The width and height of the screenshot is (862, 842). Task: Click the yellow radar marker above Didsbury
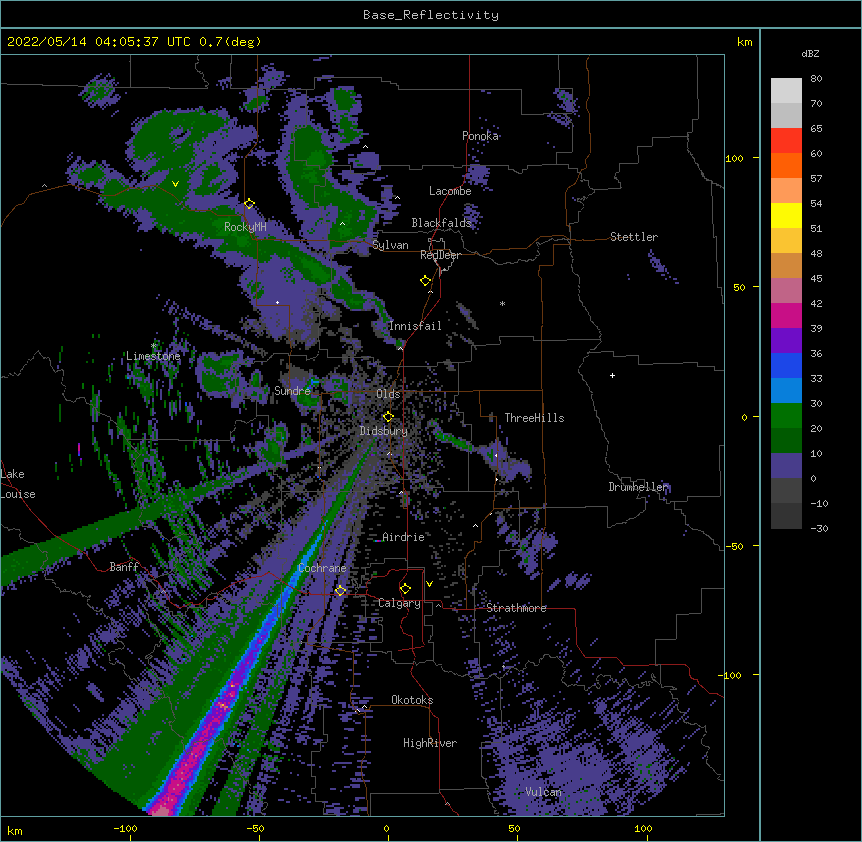click(388, 417)
